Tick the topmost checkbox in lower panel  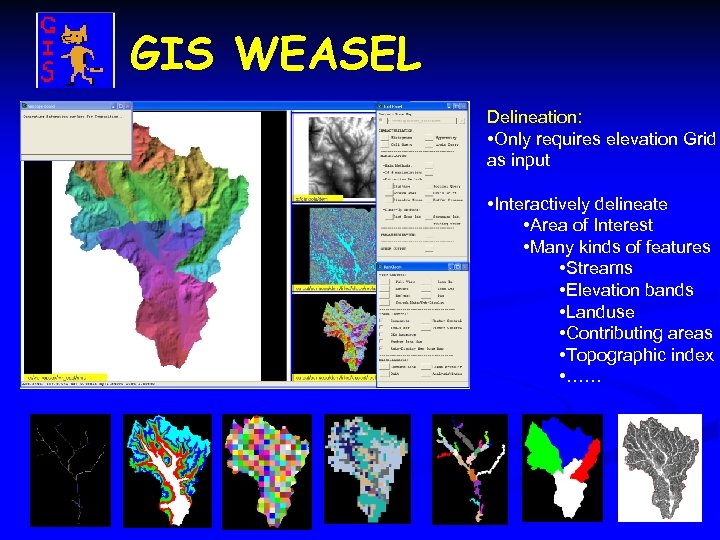(x=381, y=321)
